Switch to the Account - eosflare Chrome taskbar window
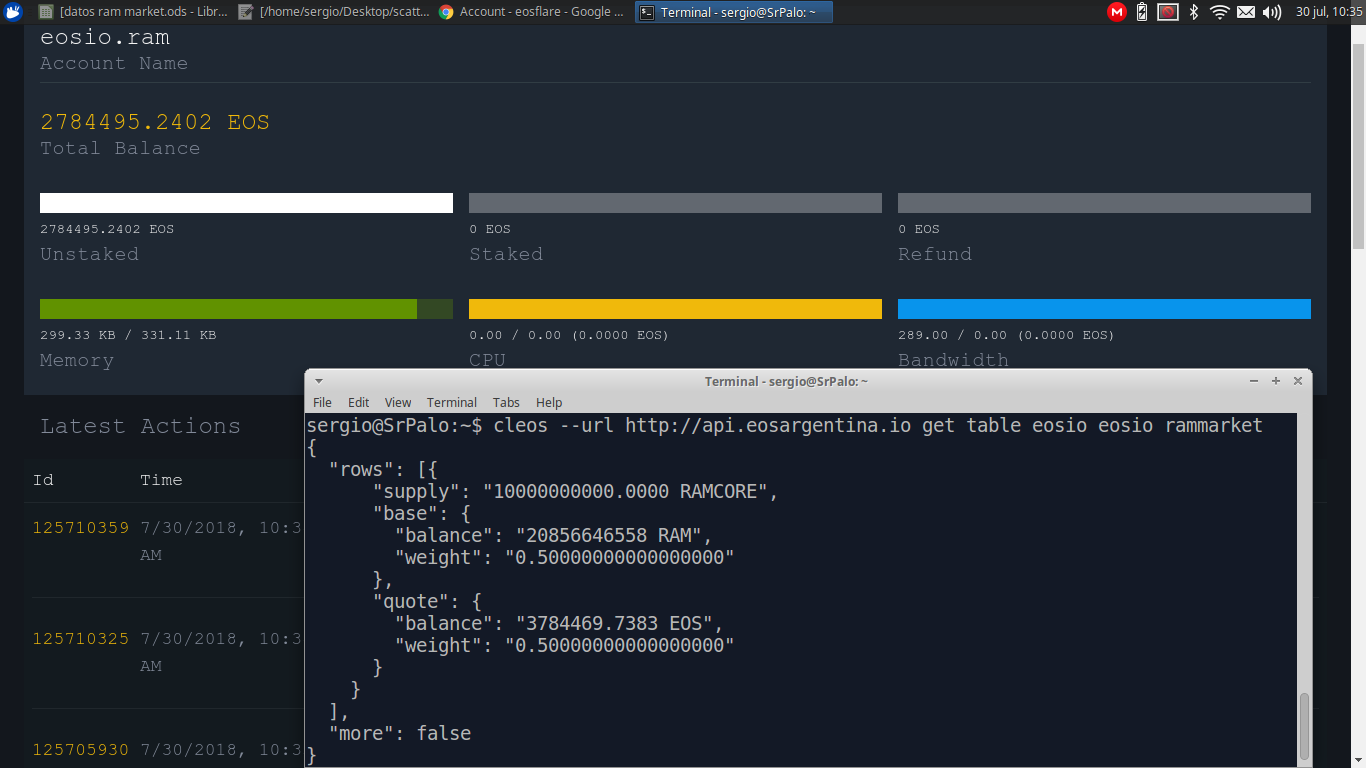 [533, 12]
